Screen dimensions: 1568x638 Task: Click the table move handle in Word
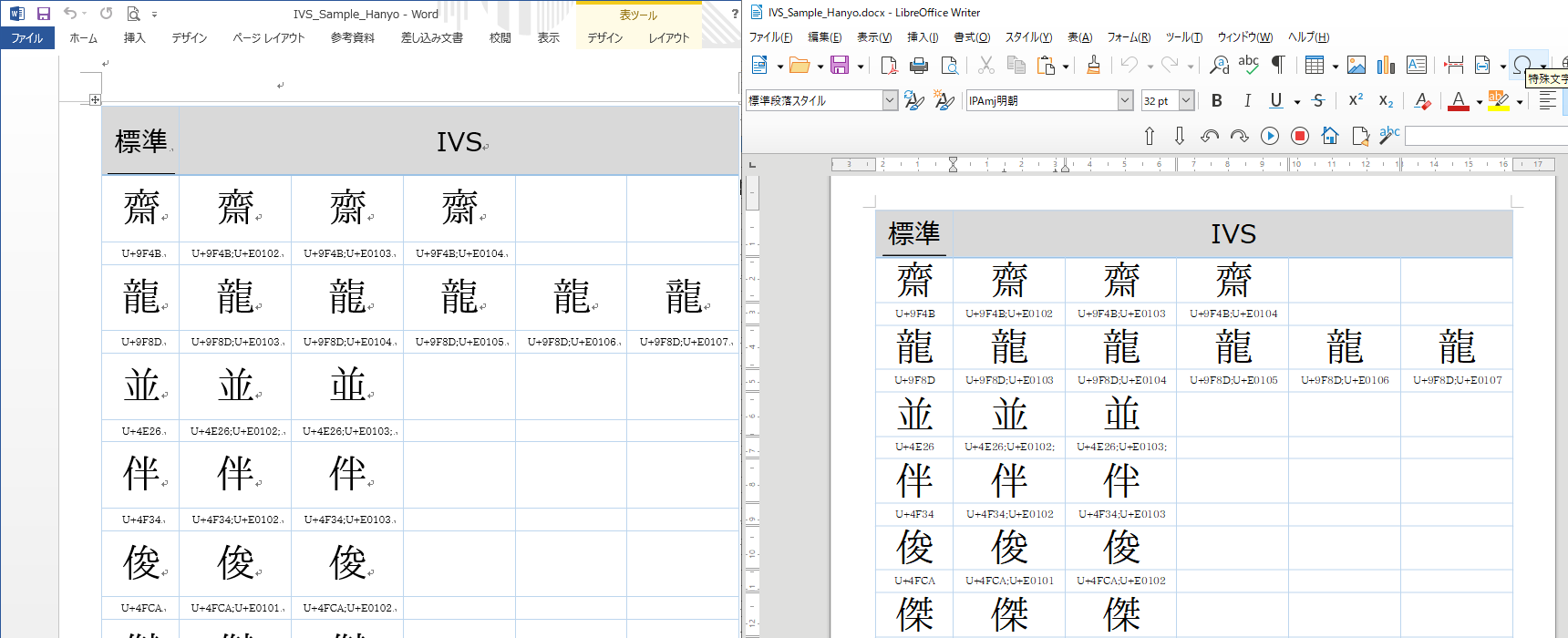(95, 99)
